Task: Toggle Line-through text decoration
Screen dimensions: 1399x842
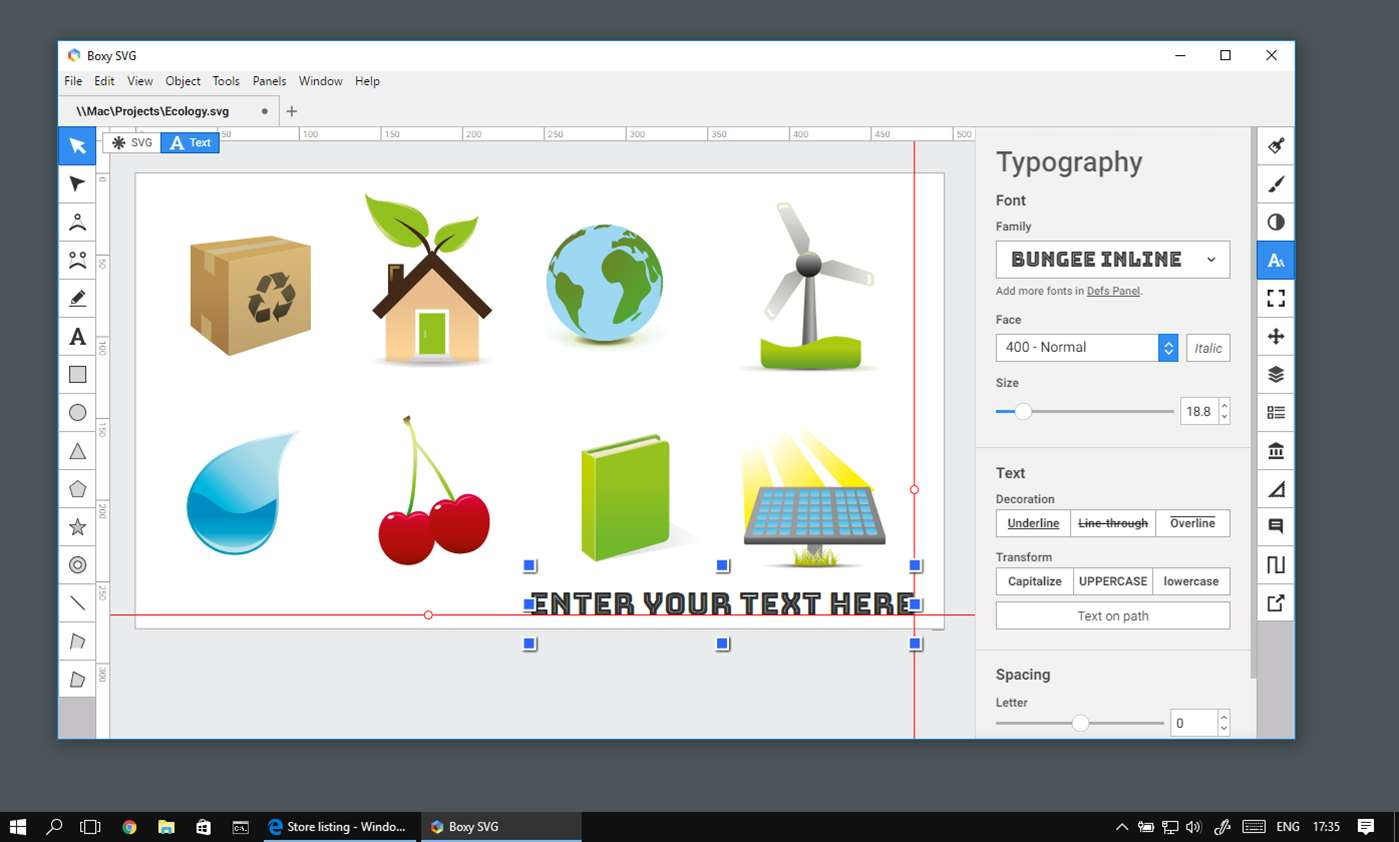Action: 1112,523
